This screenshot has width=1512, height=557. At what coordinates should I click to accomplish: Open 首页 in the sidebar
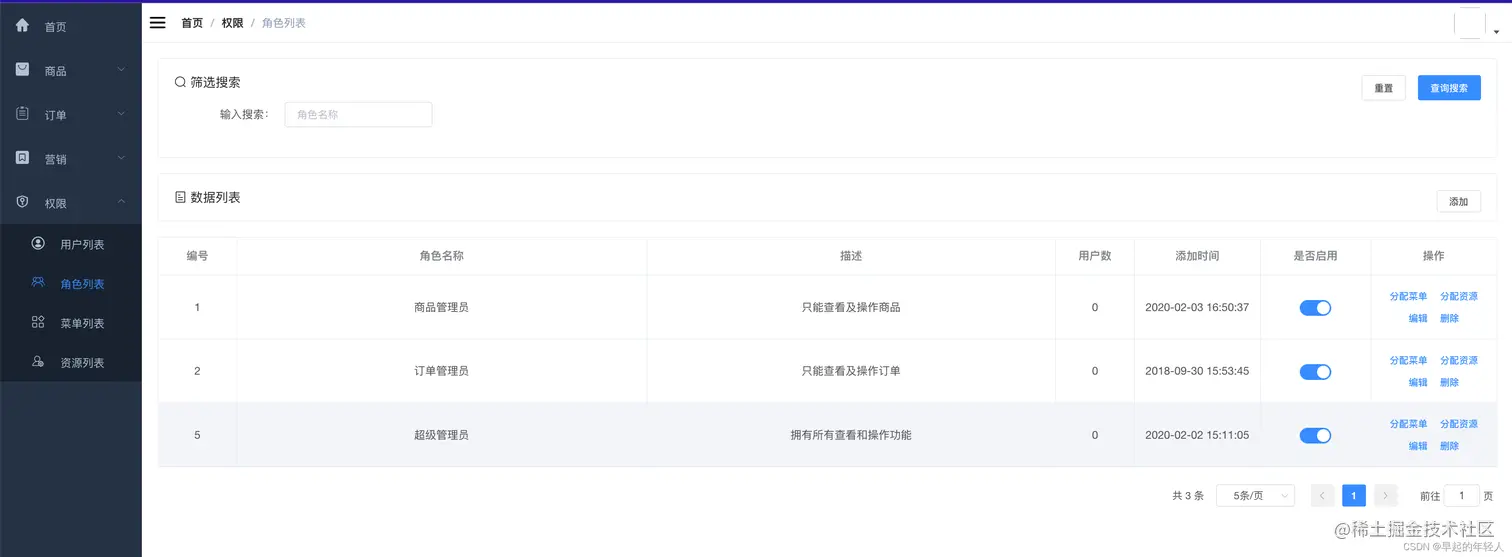(71, 27)
